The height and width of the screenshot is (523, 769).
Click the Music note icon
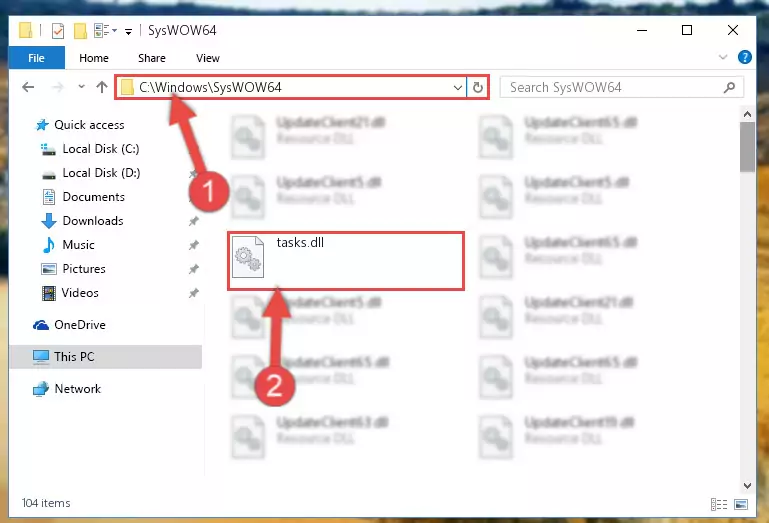[x=49, y=245]
